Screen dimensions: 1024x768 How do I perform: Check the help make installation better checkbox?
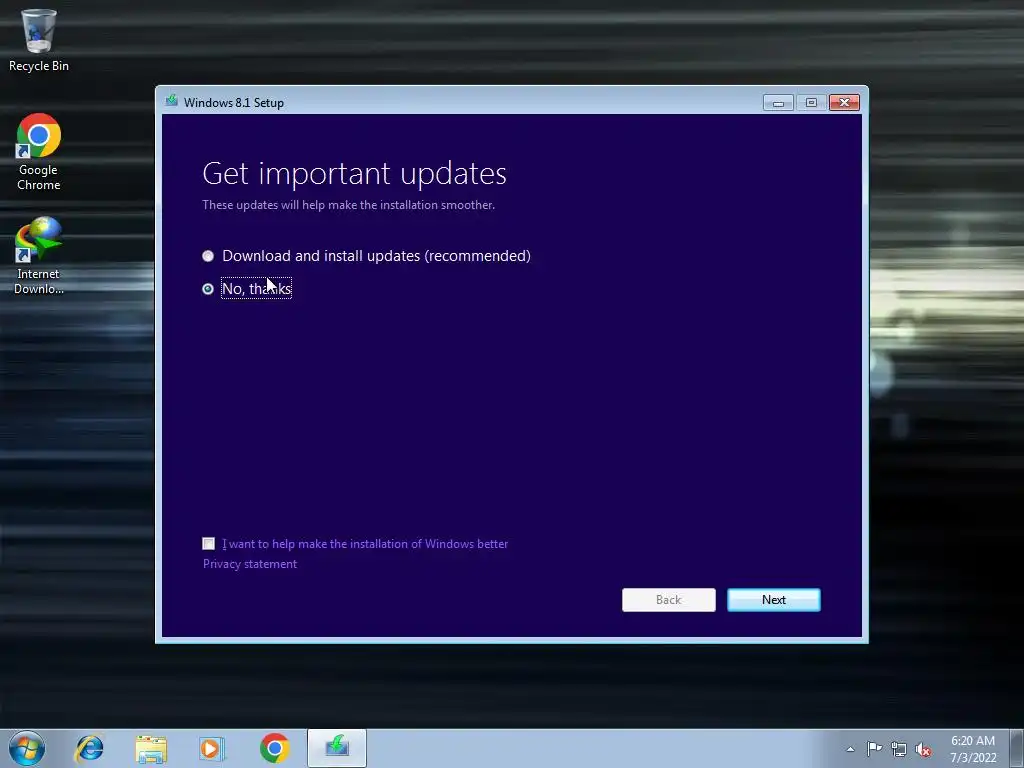pos(208,543)
